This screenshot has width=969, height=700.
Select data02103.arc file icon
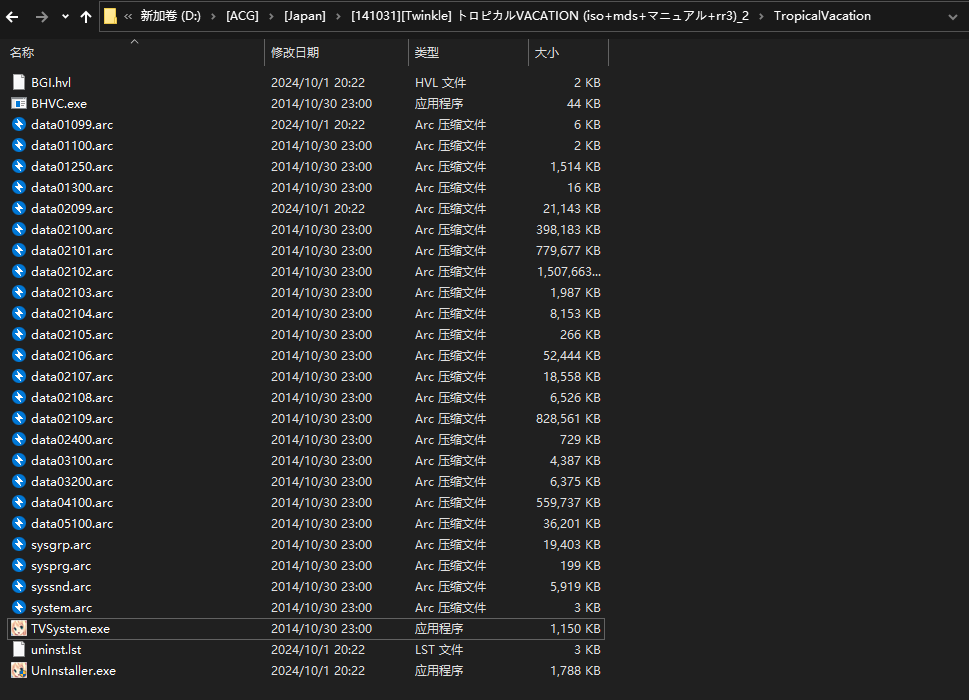pos(19,292)
